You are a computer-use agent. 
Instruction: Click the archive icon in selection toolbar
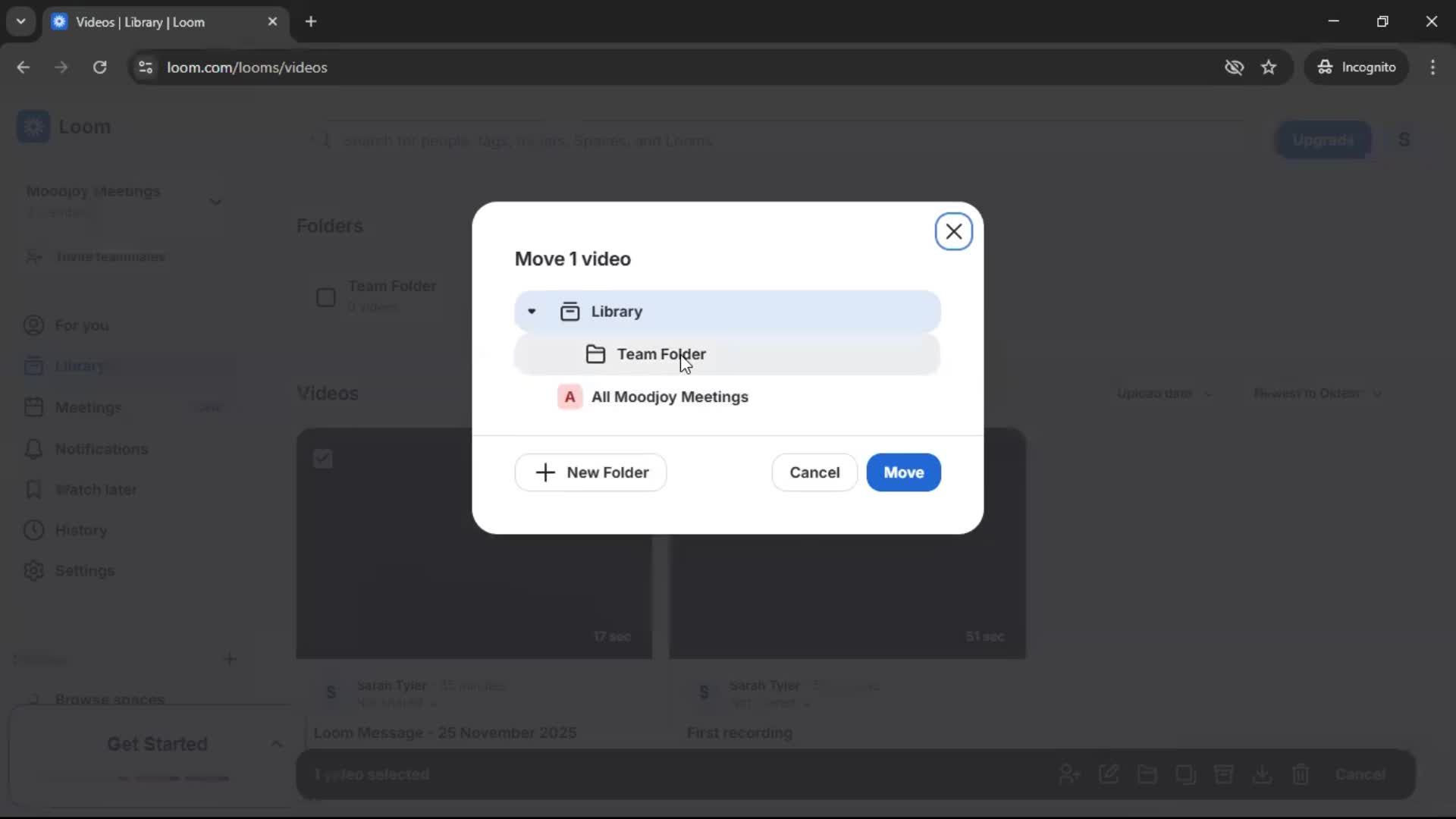click(1224, 774)
